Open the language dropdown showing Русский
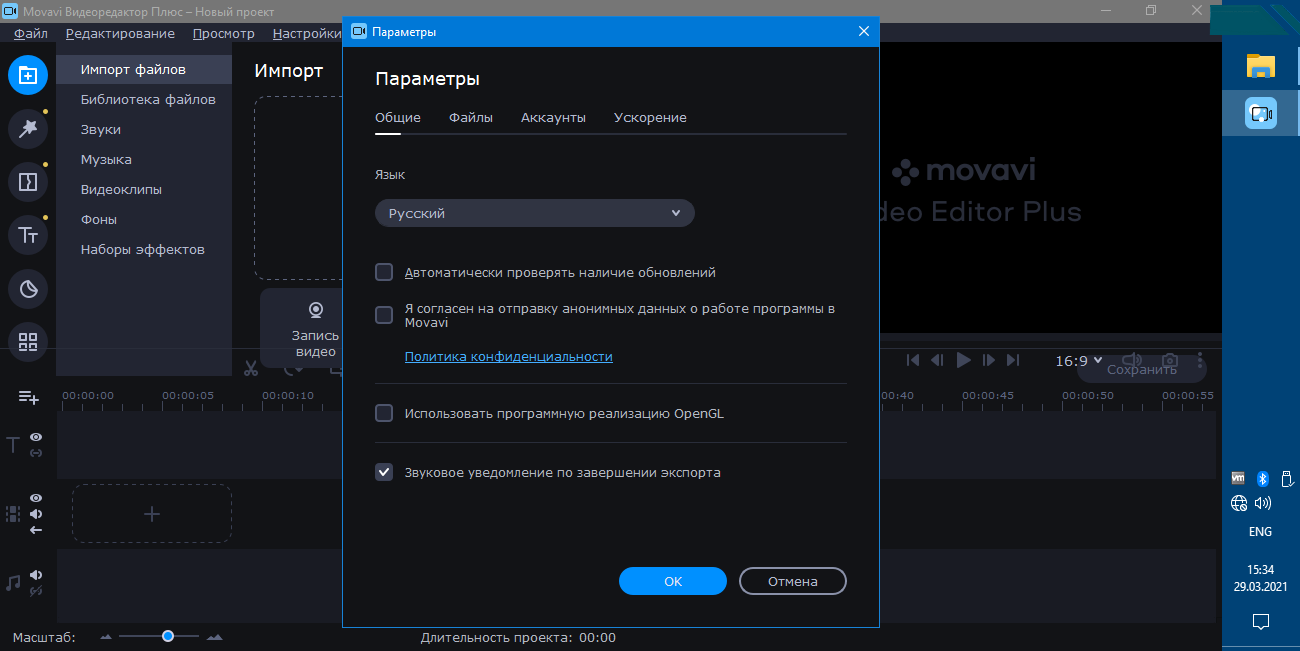The image size is (1300, 651). click(x=534, y=213)
